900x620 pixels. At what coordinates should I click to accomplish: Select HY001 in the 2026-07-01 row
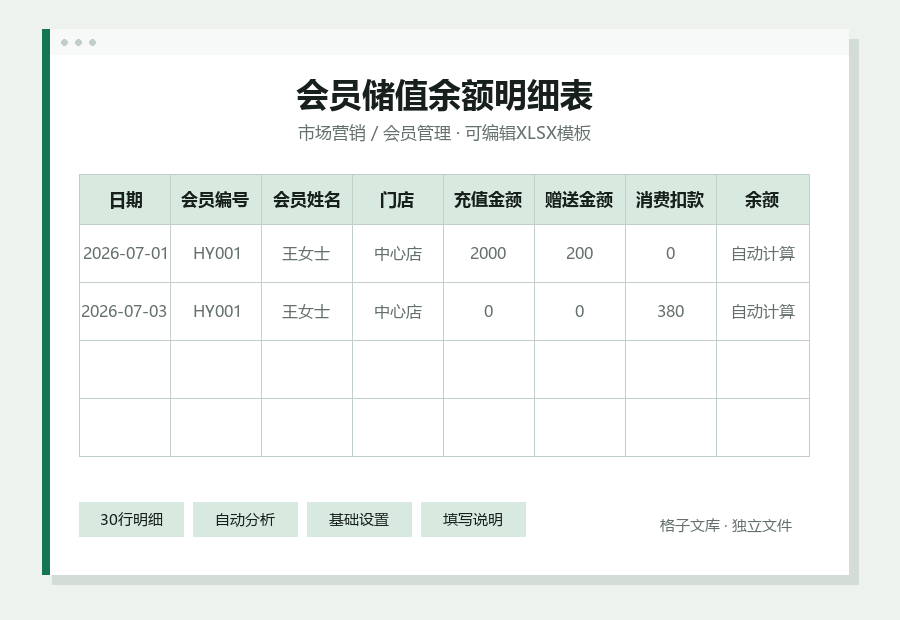216,253
